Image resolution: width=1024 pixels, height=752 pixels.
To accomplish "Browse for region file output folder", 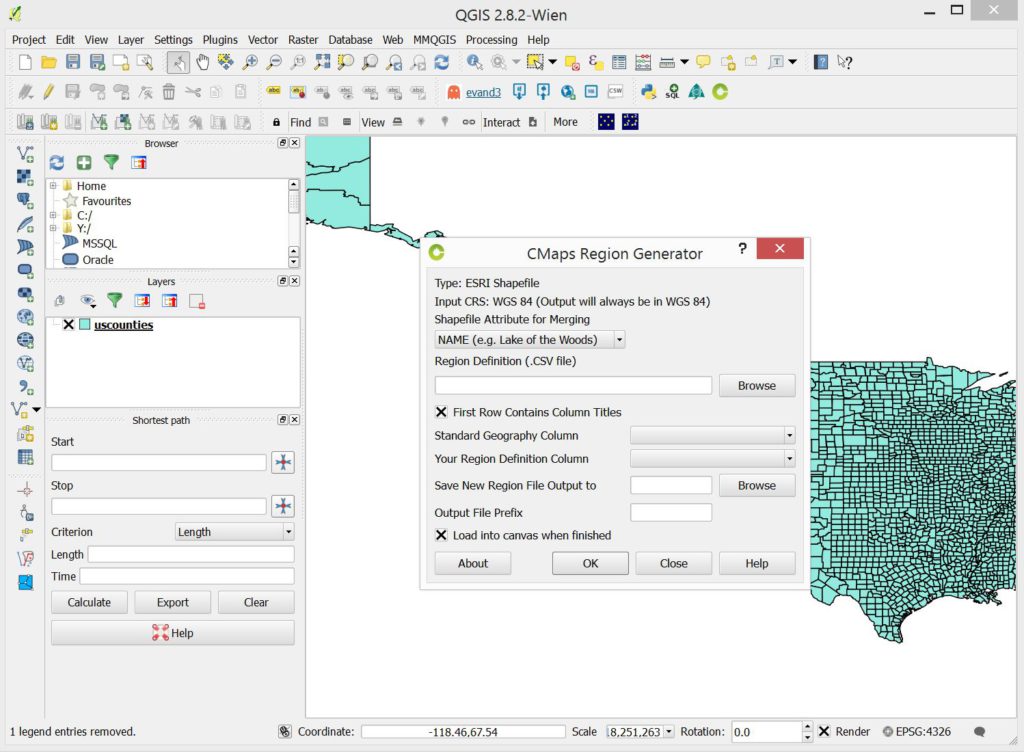I will pyautogui.click(x=757, y=485).
